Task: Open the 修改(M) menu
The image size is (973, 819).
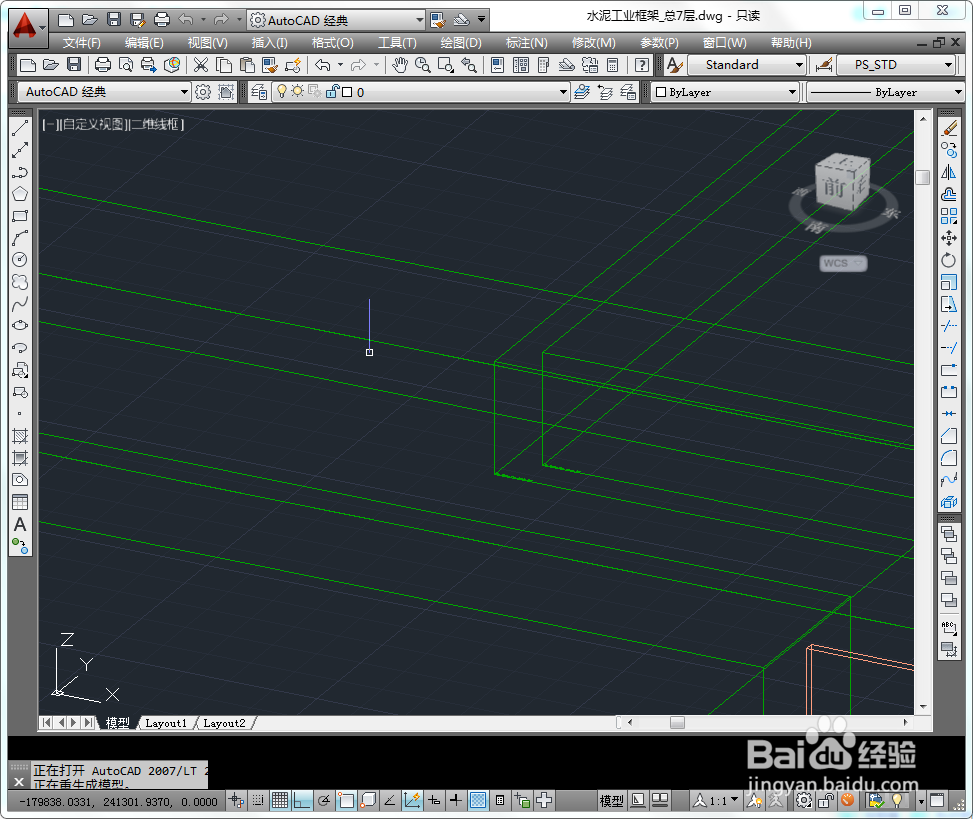Action: coord(593,43)
